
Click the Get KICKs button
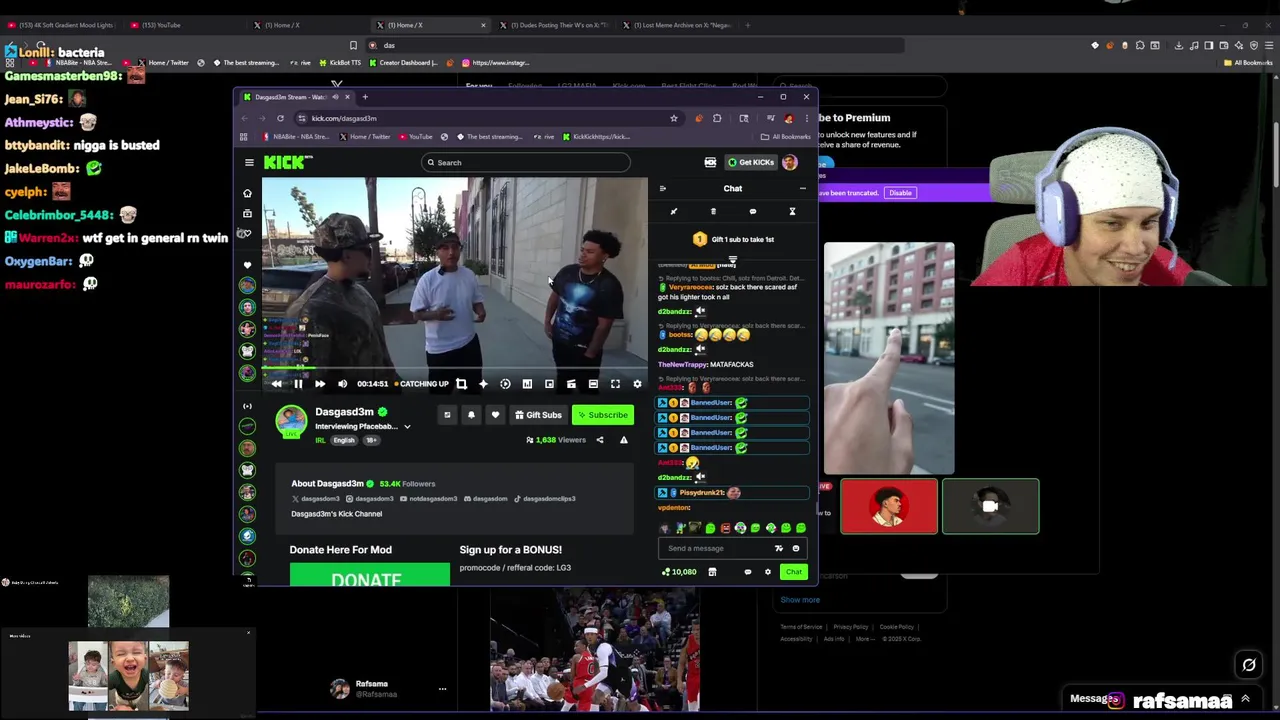point(750,162)
